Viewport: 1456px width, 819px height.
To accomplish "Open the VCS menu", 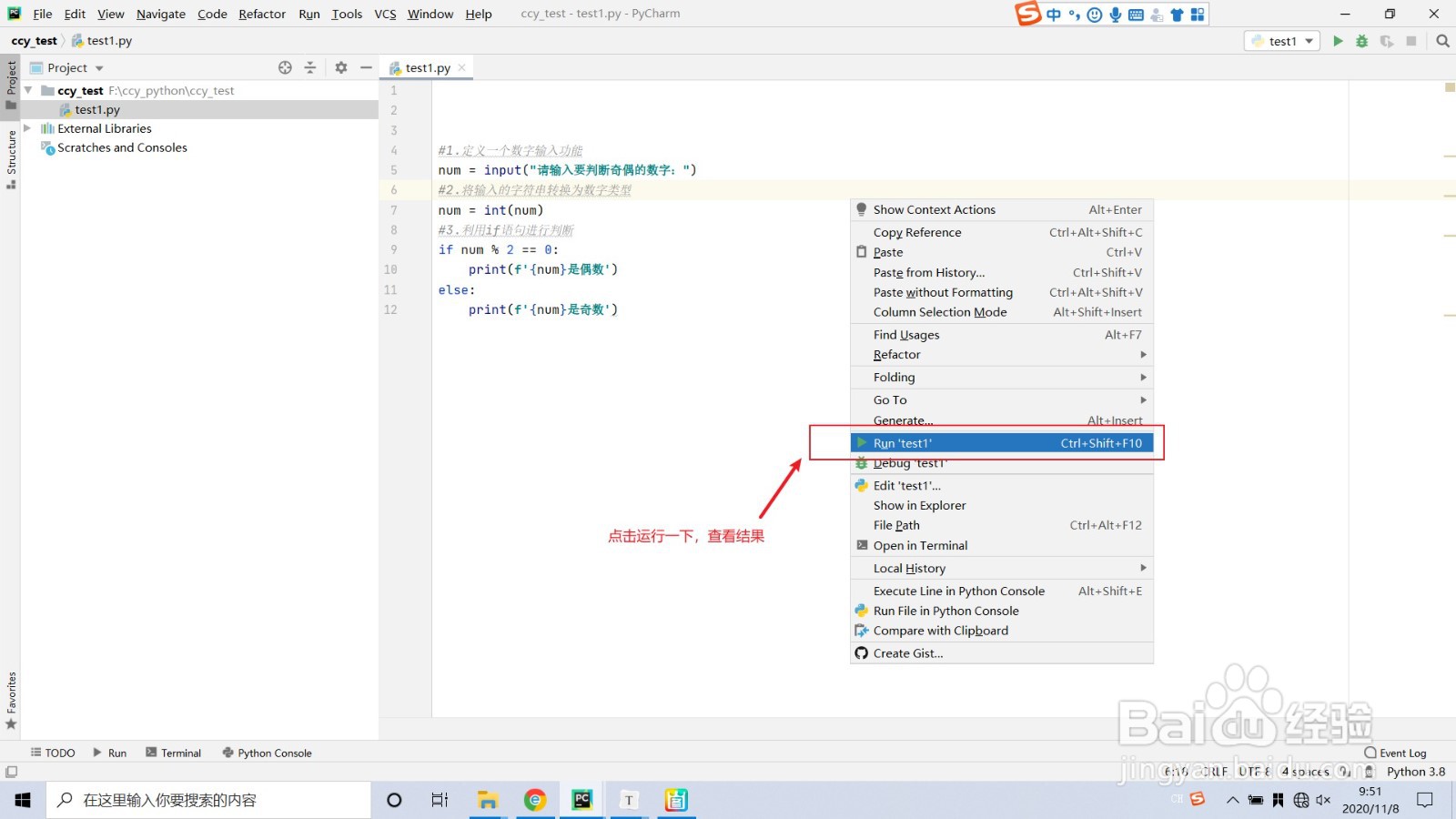I will point(385,14).
